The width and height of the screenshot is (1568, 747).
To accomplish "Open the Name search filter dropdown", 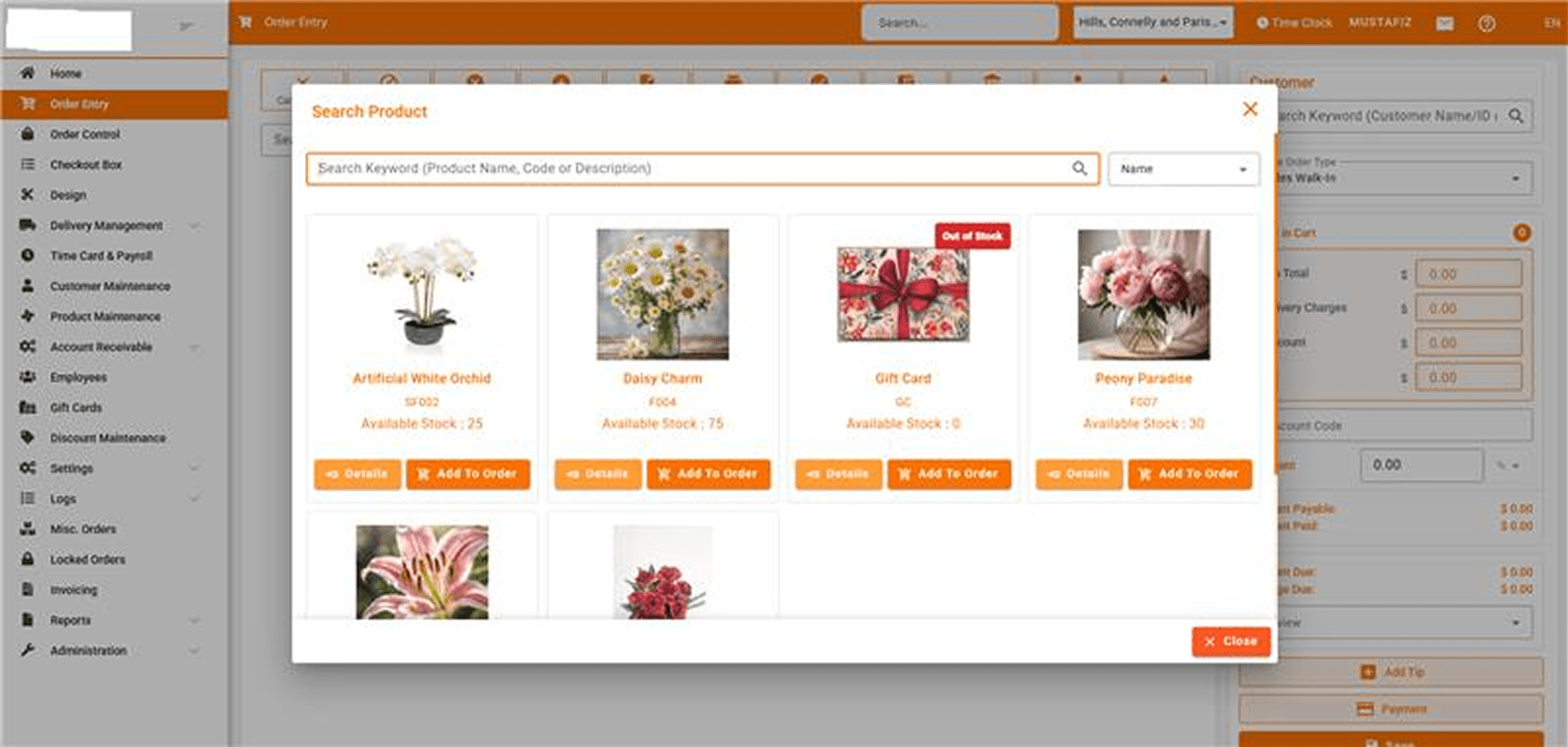I will [1183, 169].
